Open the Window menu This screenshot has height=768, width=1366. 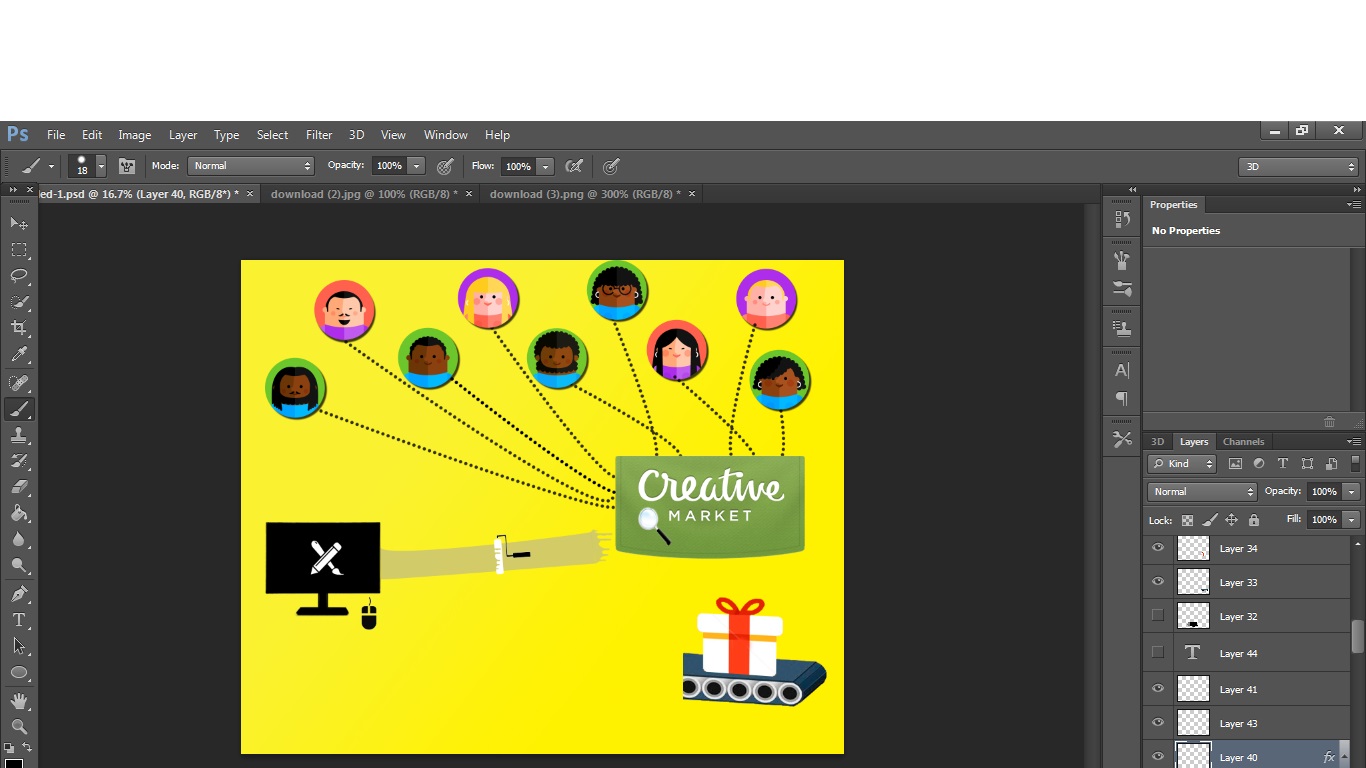click(445, 135)
